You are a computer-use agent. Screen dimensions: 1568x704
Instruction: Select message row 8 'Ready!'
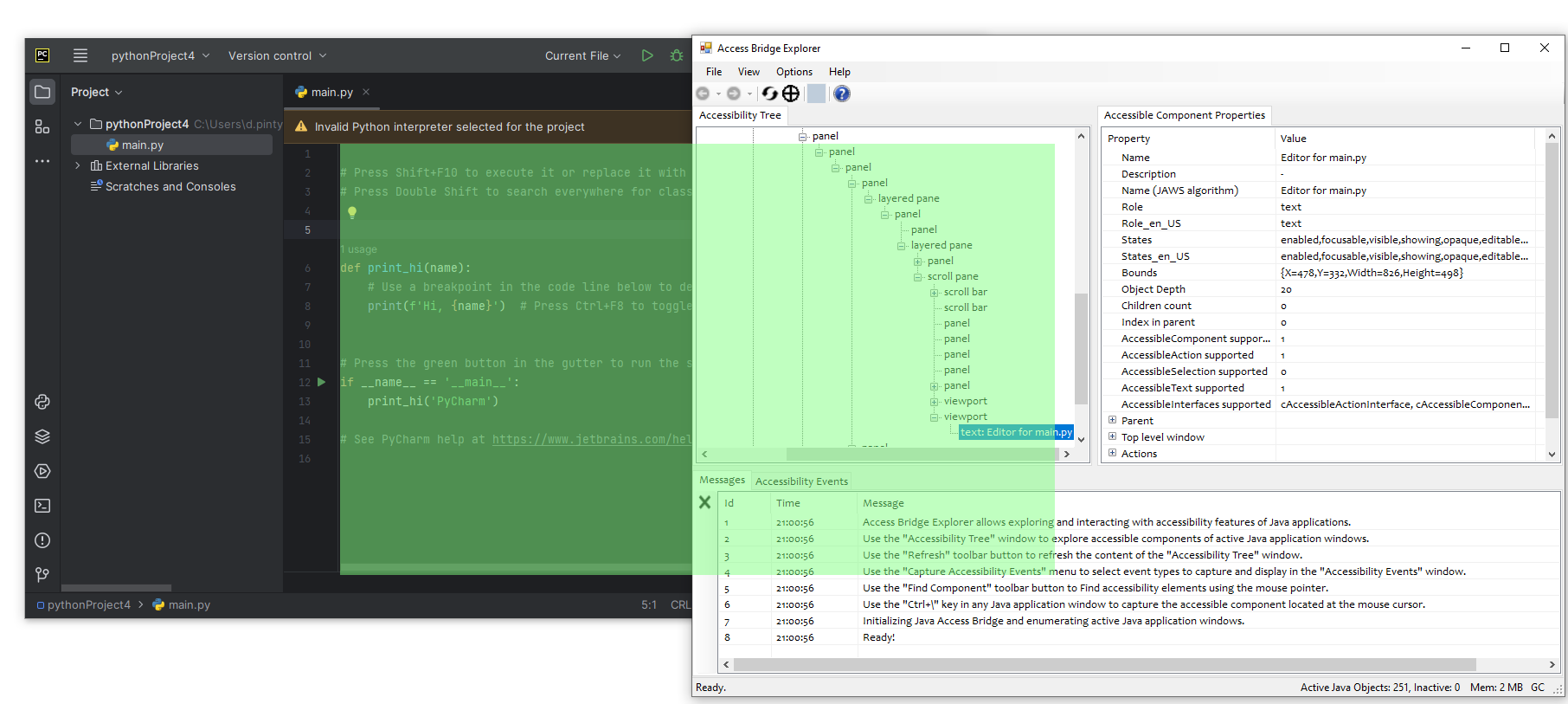pyautogui.click(x=1139, y=637)
